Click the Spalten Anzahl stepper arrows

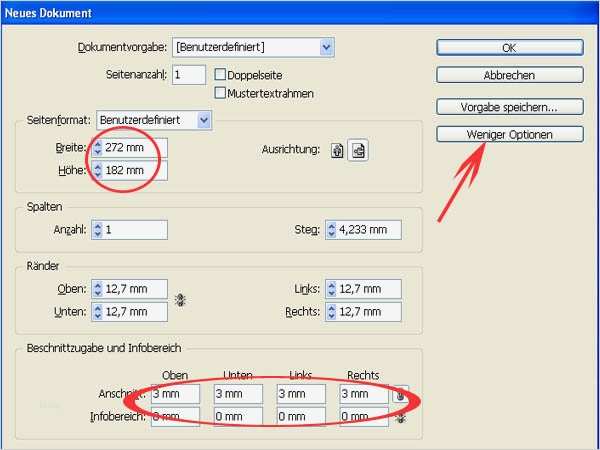coord(98,230)
